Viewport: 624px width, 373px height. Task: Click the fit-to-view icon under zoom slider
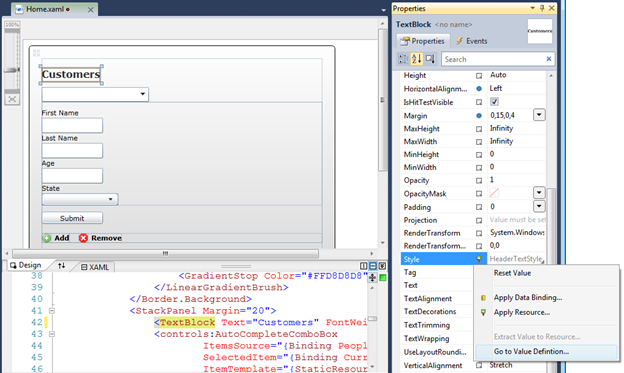[12, 99]
